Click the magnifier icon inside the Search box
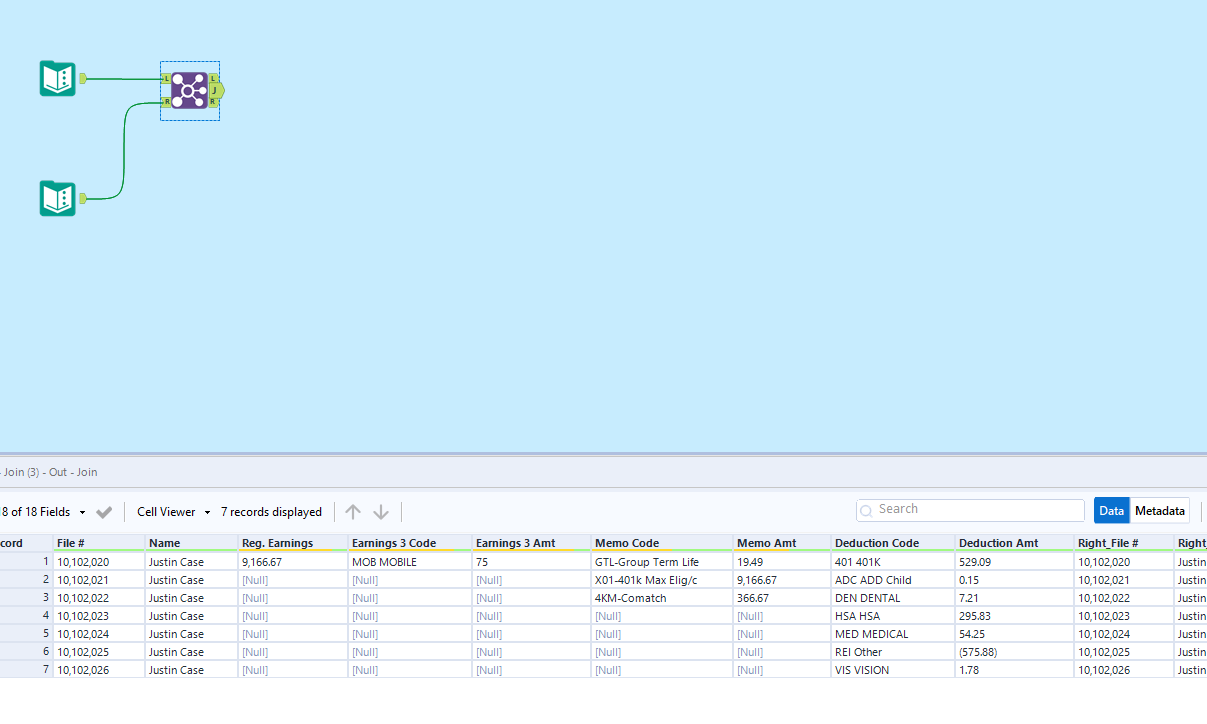1207x724 pixels. tap(865, 510)
